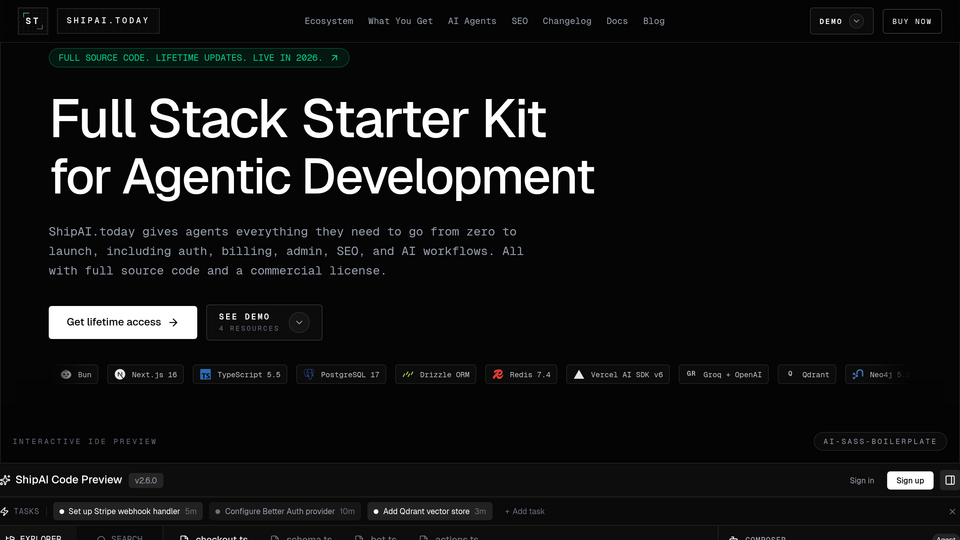The width and height of the screenshot is (960, 540).
Task: Select the Set up Stripe webhook handler task
Action: point(128,511)
